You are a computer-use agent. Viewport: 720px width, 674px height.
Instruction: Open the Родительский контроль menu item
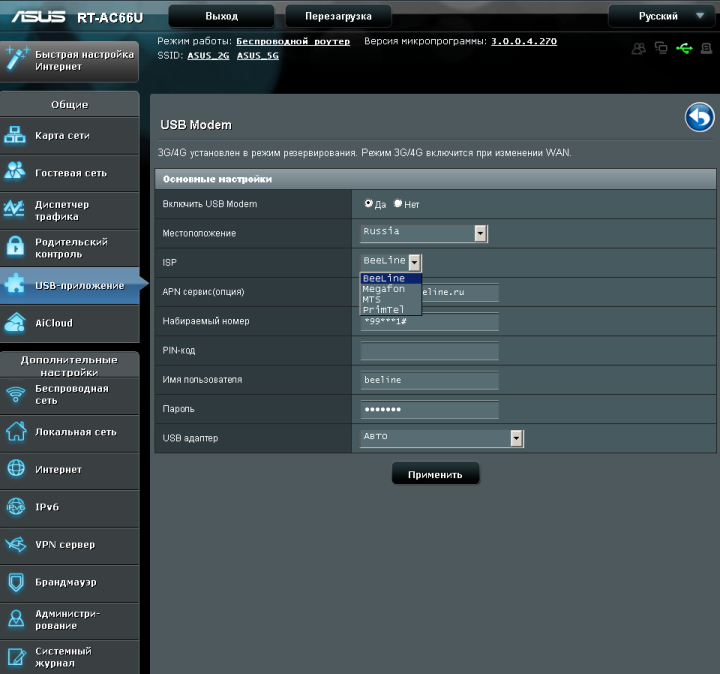click(69, 248)
